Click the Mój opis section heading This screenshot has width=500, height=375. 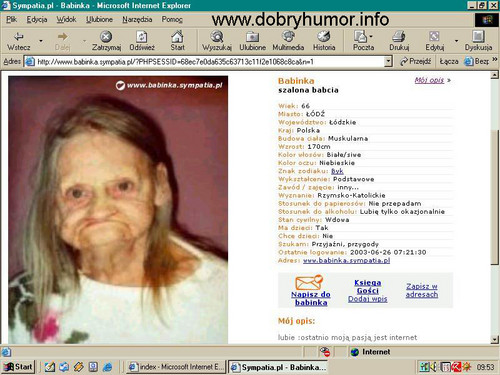pos(296,321)
